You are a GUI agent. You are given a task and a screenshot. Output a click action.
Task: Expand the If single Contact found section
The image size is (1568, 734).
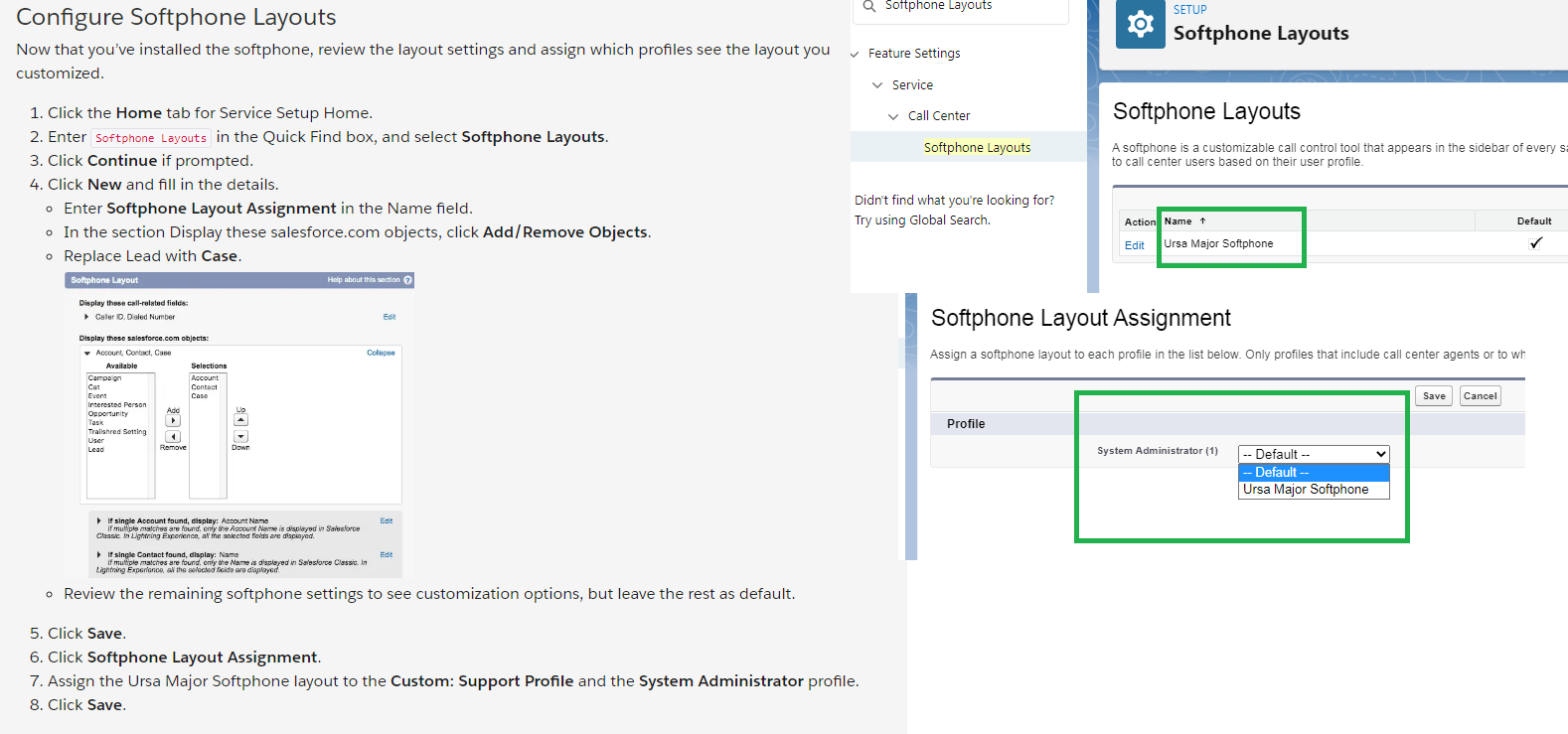(x=98, y=554)
